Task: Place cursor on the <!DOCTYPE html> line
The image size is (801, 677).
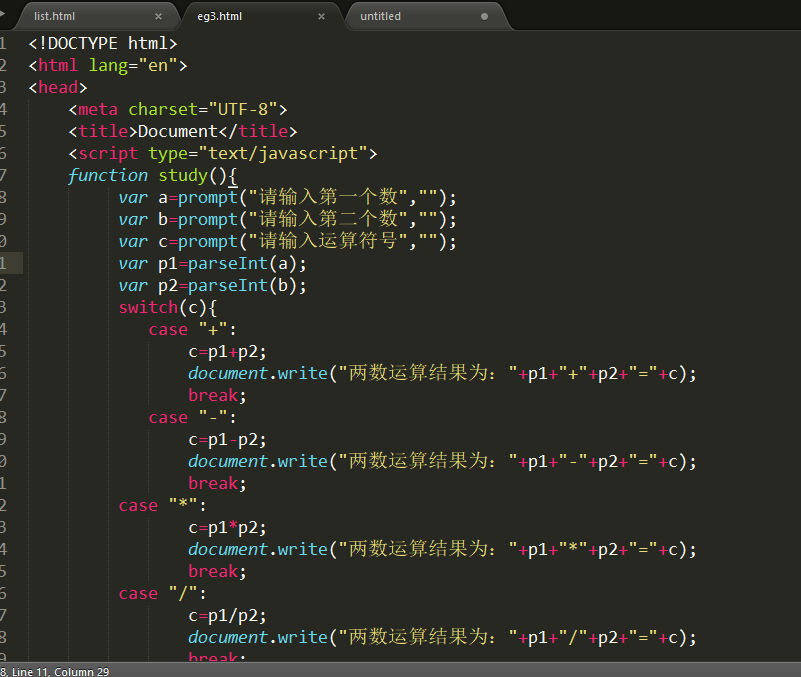Action: [x=103, y=43]
